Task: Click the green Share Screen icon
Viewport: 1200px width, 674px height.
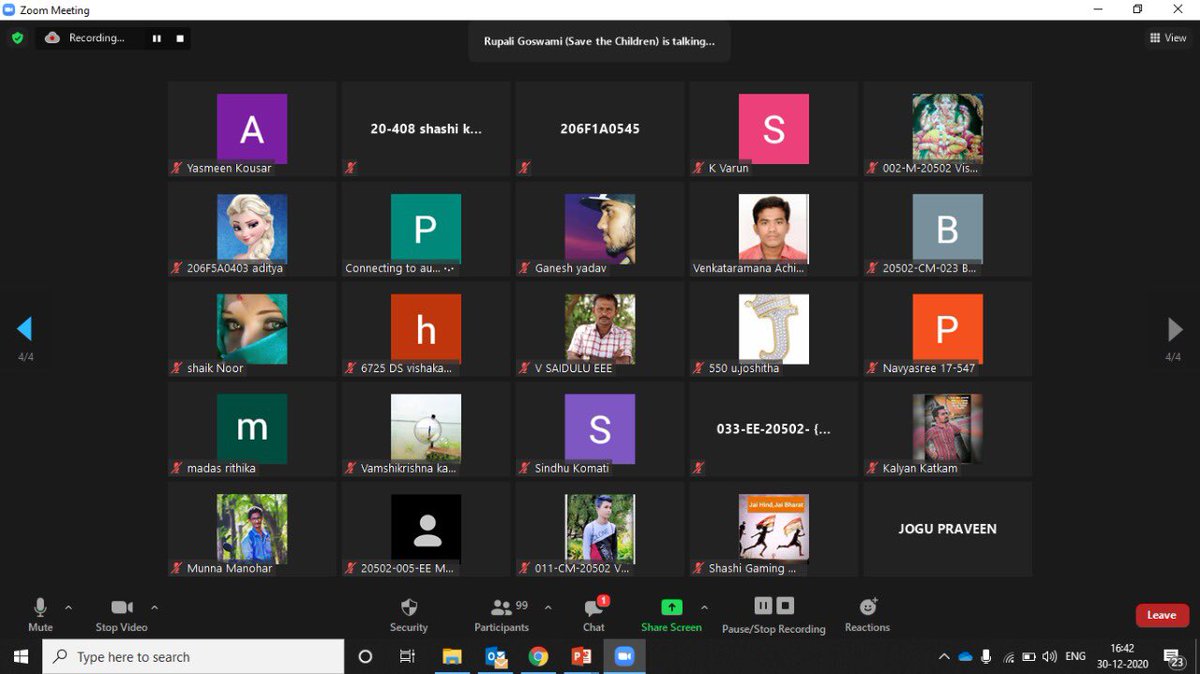Action: (672, 607)
